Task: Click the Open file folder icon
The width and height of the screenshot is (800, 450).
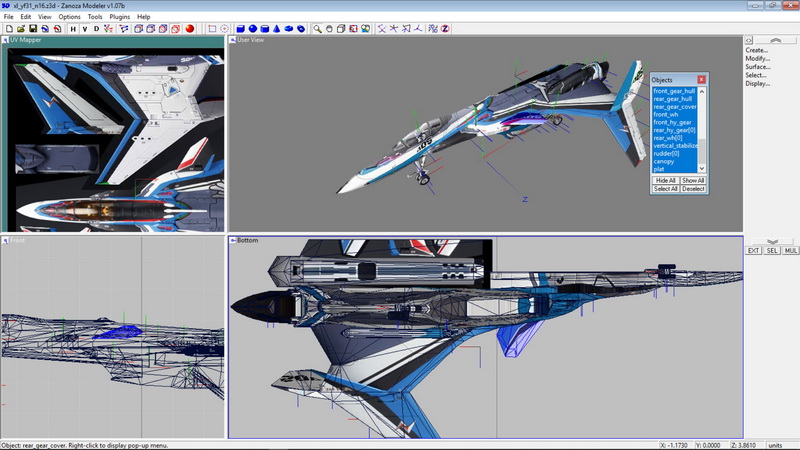Action: (21, 29)
